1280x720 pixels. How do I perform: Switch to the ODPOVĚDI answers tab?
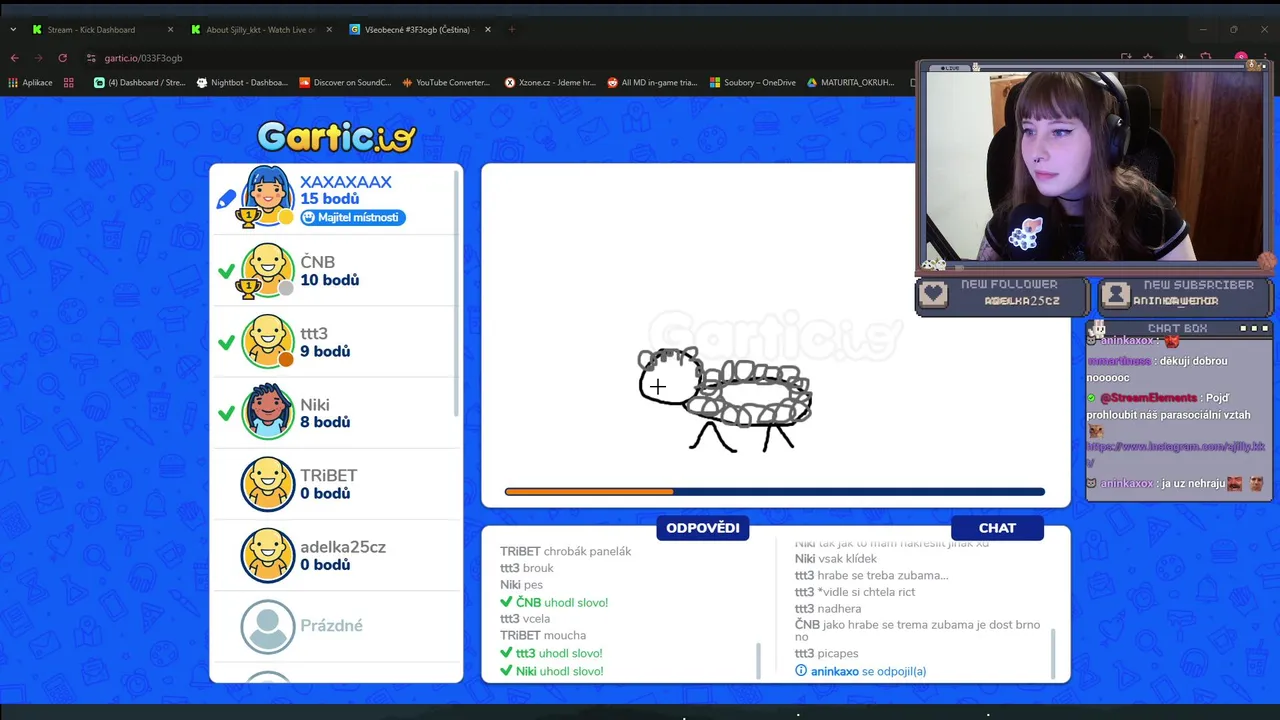pyautogui.click(x=702, y=528)
